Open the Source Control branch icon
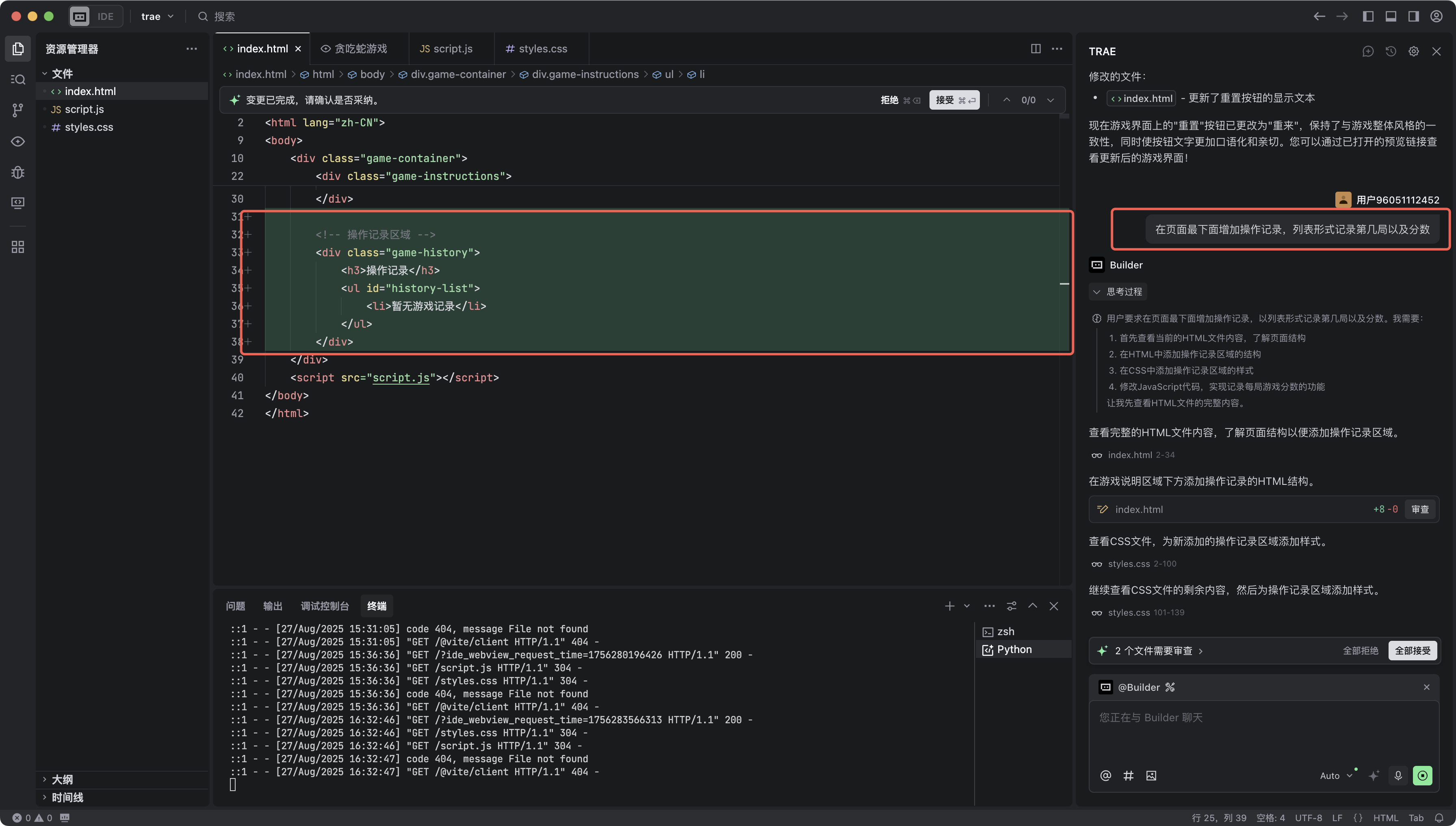 (18, 110)
